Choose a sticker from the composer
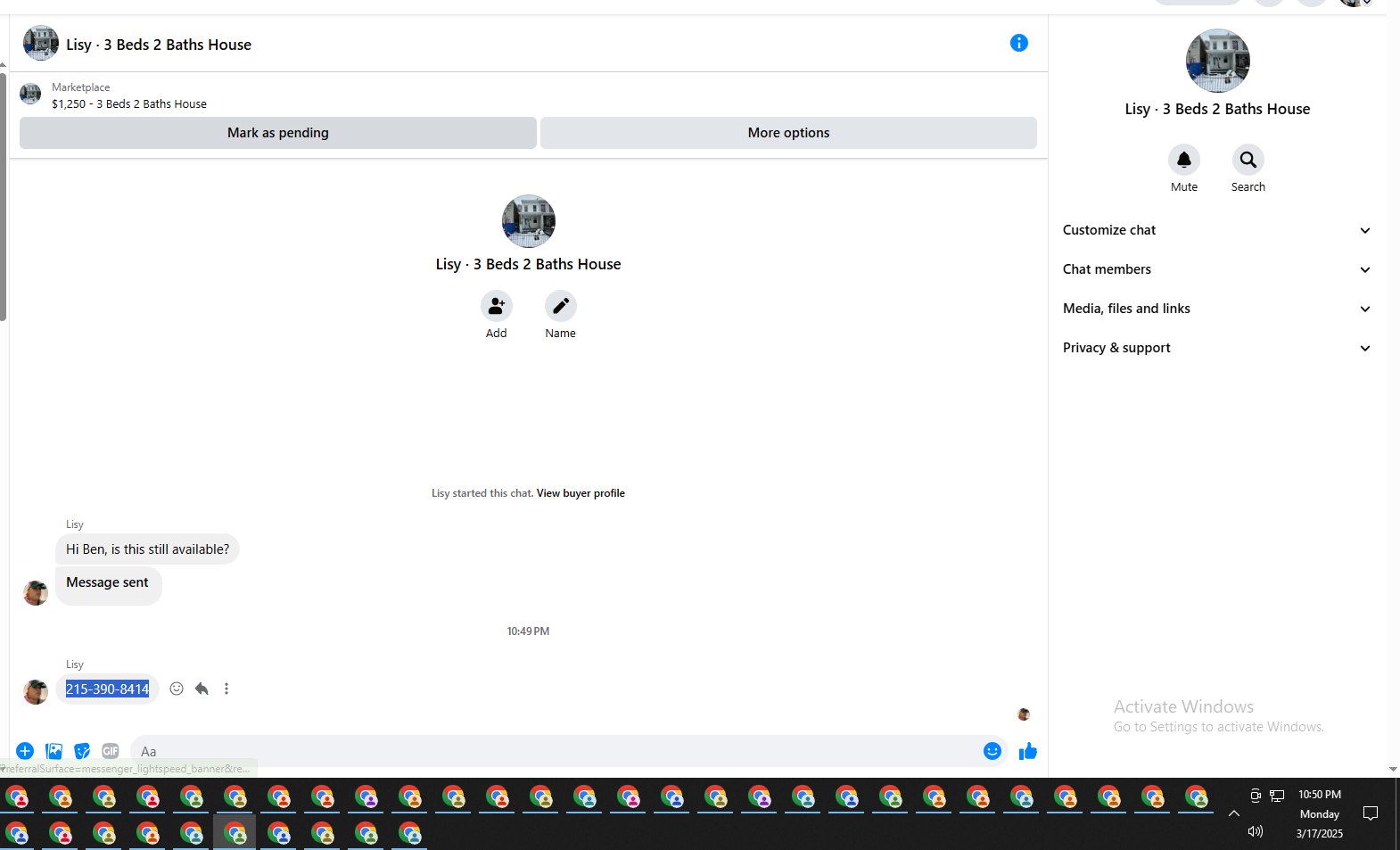This screenshot has height=850, width=1400. click(82, 751)
